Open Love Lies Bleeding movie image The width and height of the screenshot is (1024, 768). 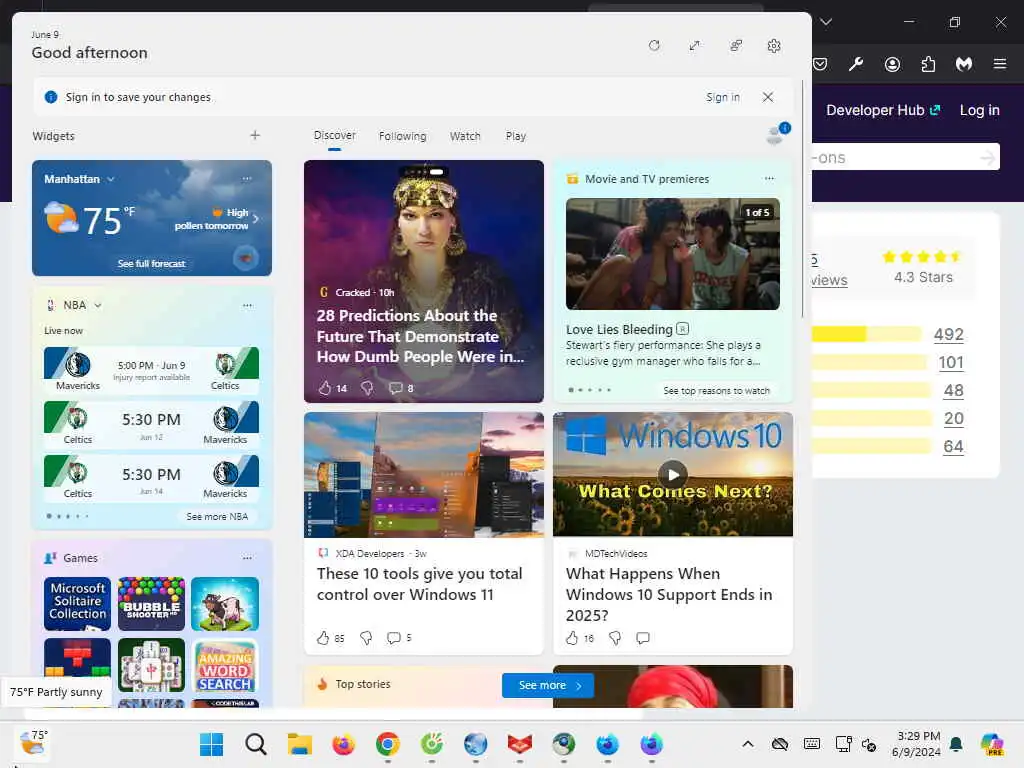click(673, 254)
